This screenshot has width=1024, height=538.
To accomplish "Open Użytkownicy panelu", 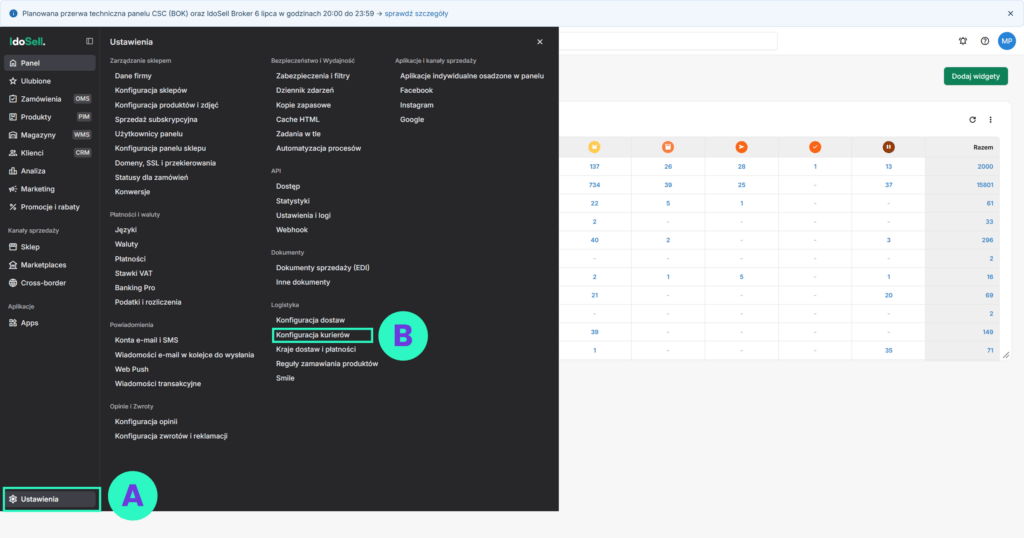I will click(x=149, y=134).
